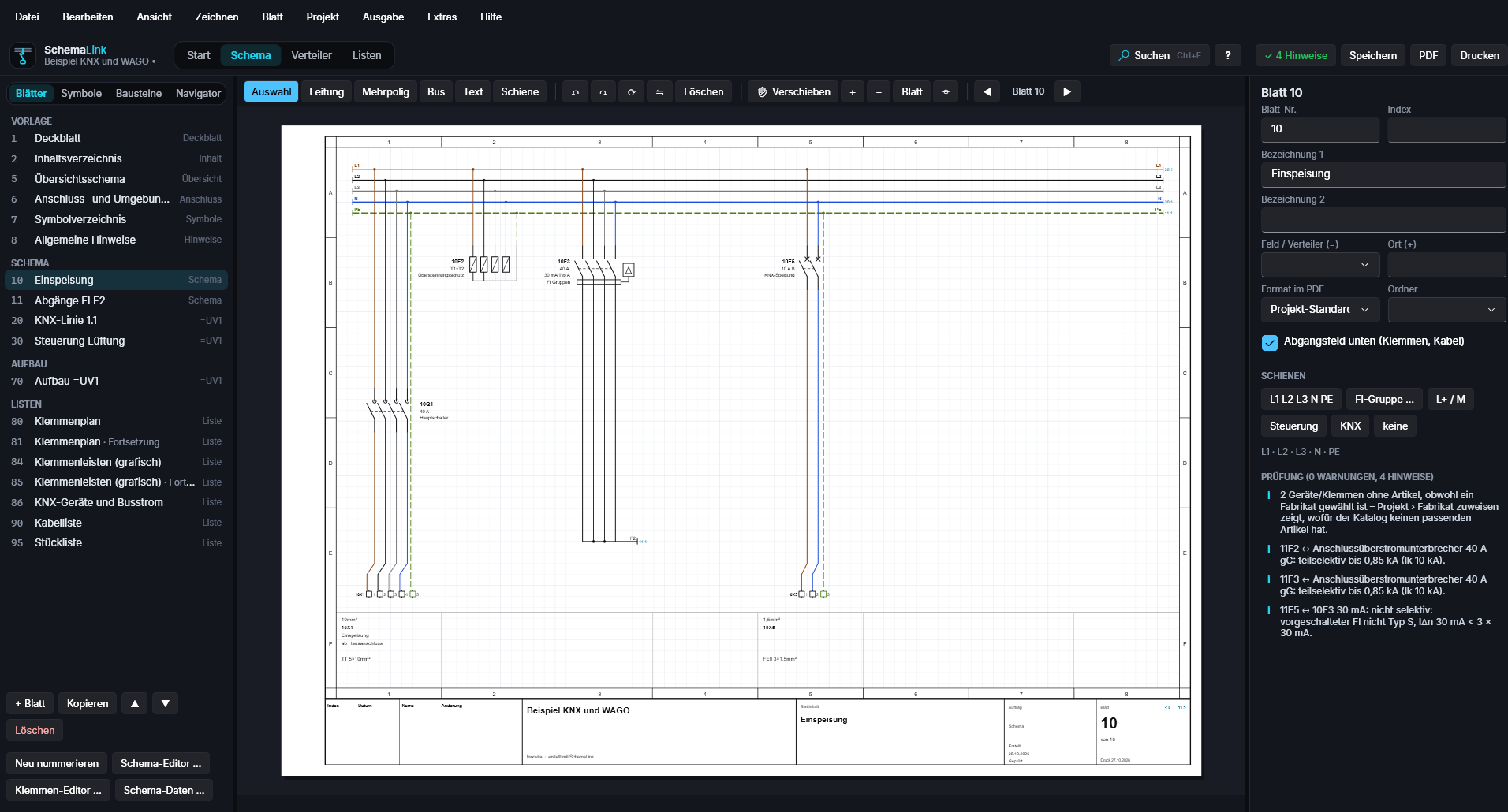Click the Neu nummerieren button

57,763
